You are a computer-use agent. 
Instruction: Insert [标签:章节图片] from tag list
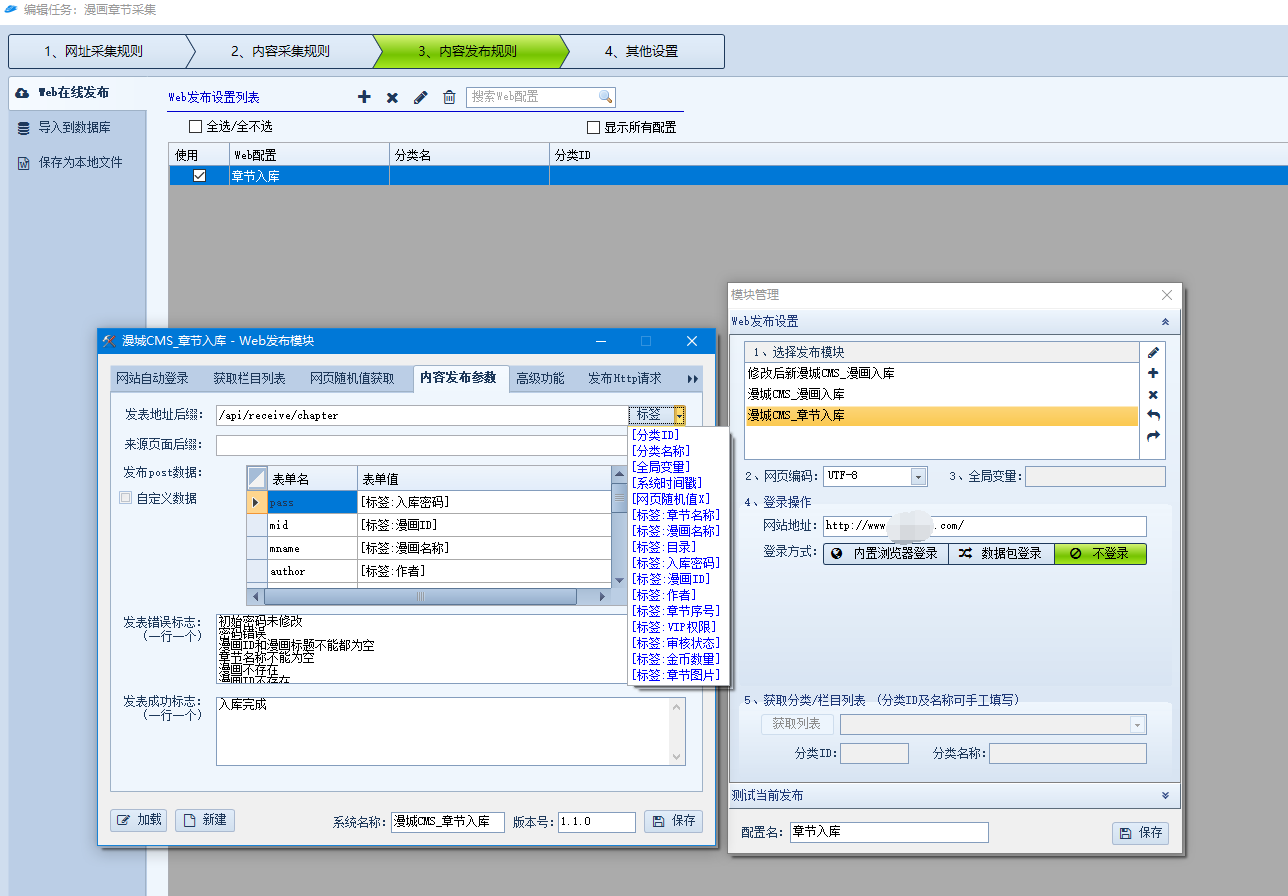point(675,675)
